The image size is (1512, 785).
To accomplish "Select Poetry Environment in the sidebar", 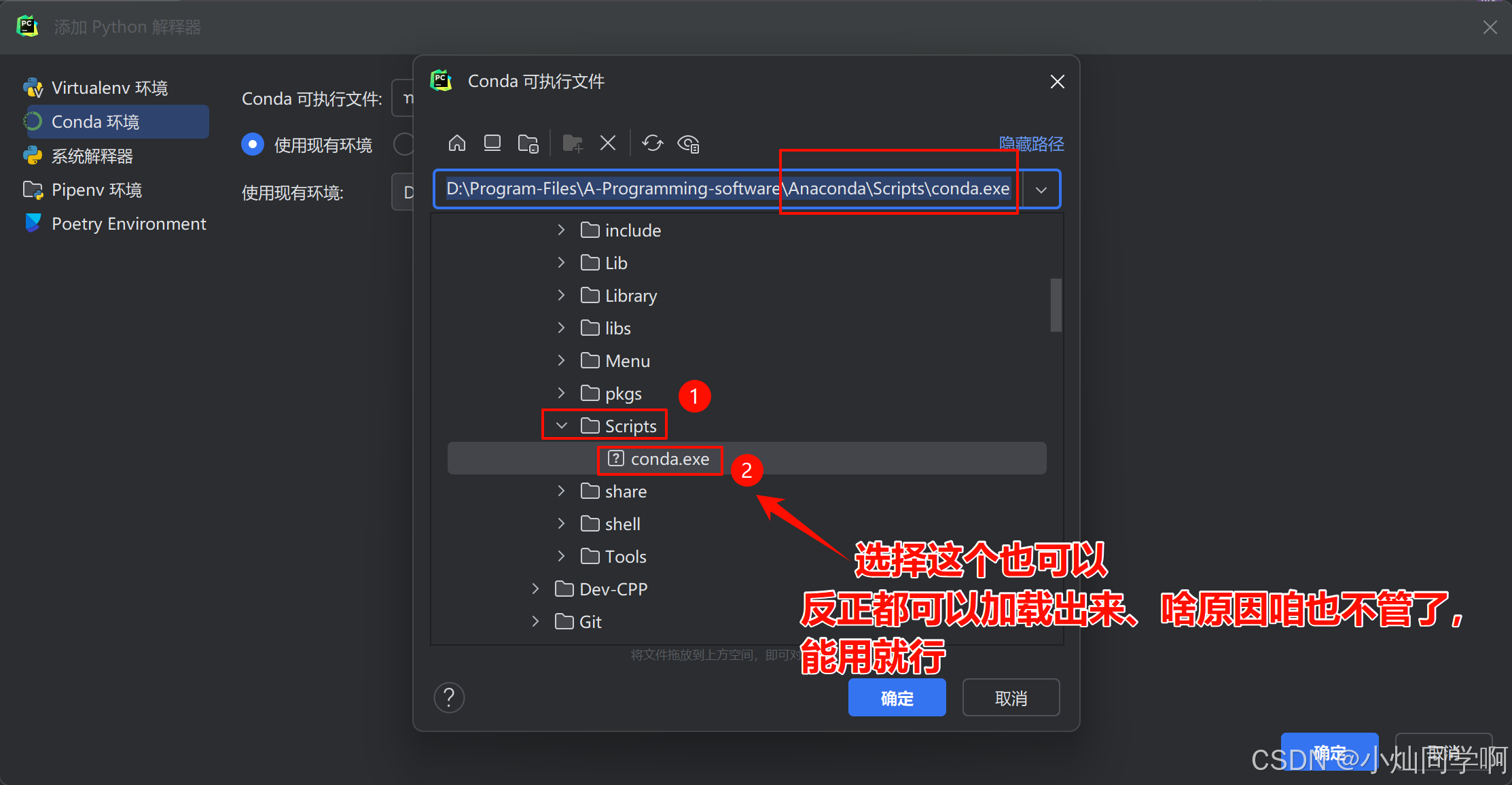I will (x=128, y=224).
